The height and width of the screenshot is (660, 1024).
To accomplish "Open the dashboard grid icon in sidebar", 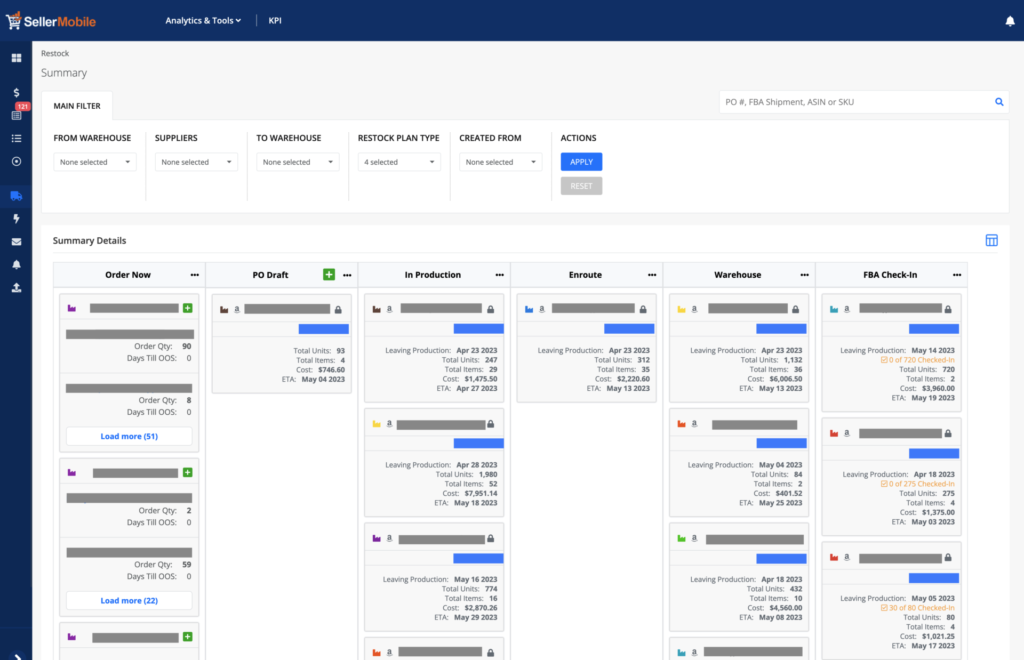I will 16,58.
